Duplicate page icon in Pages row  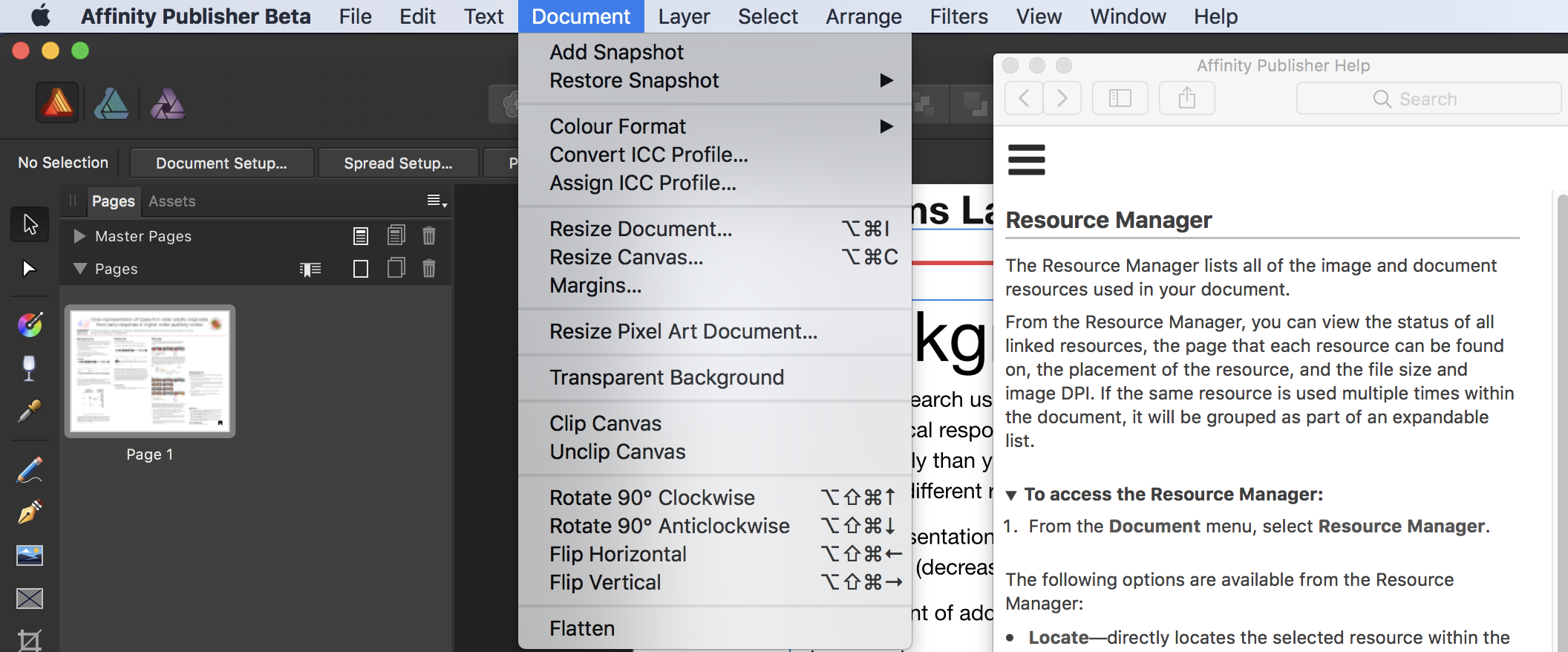coord(396,268)
